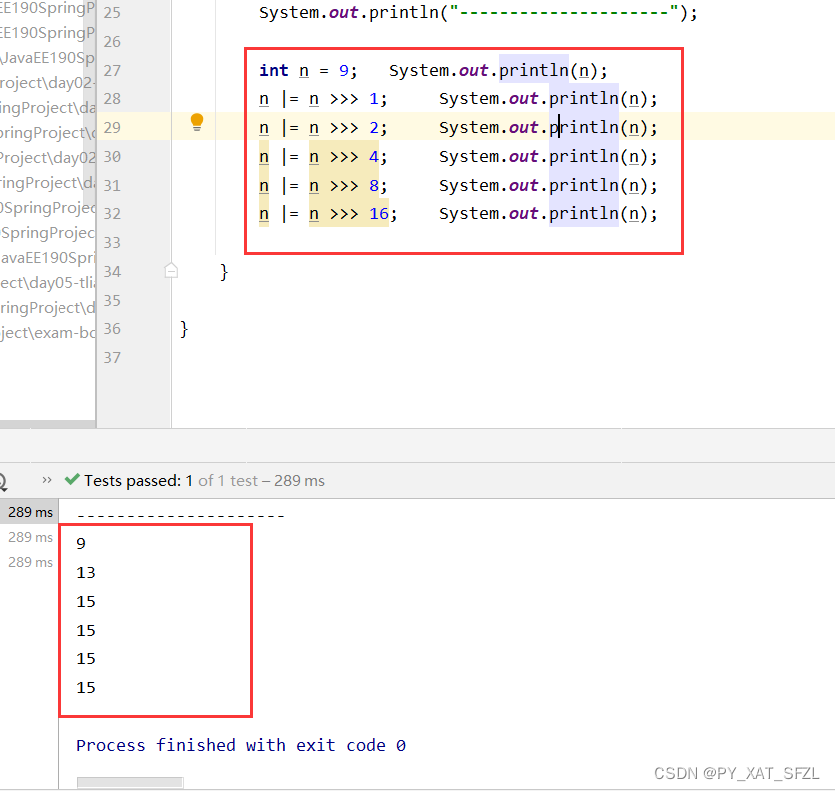The width and height of the screenshot is (835, 791).
Task: Click 'n |= n >>> 8;' statement
Action: (x=323, y=185)
